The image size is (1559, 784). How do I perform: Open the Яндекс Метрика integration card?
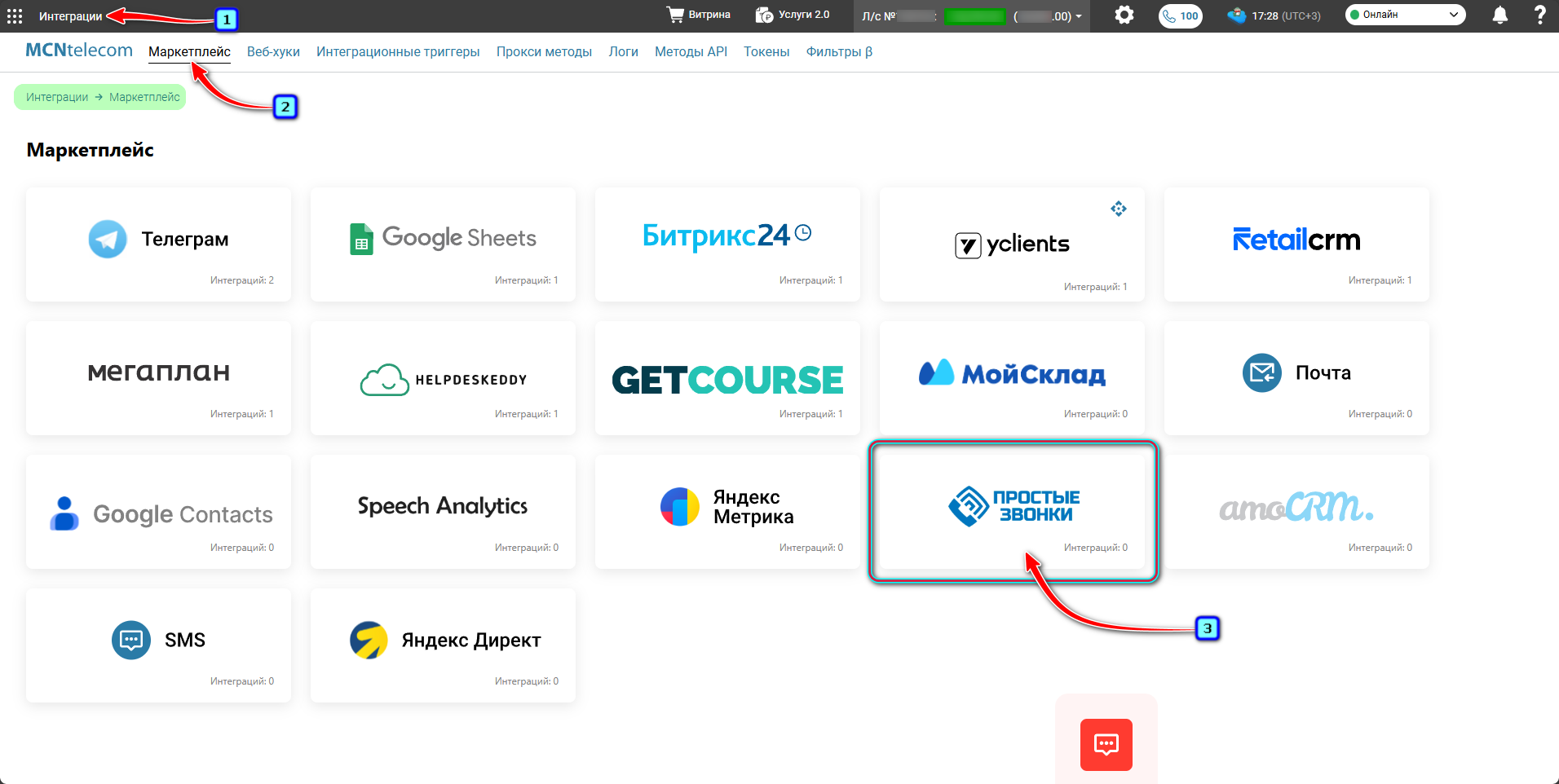727,512
